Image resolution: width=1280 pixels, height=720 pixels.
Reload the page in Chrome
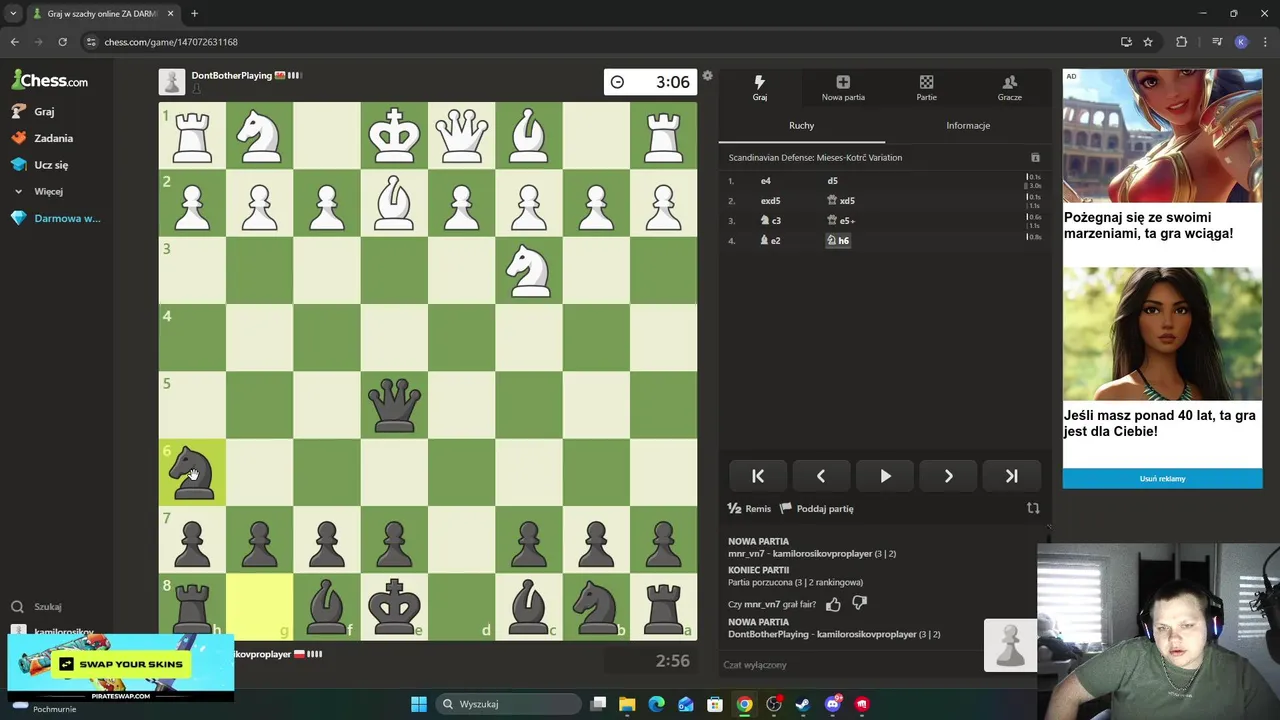pyautogui.click(x=62, y=42)
